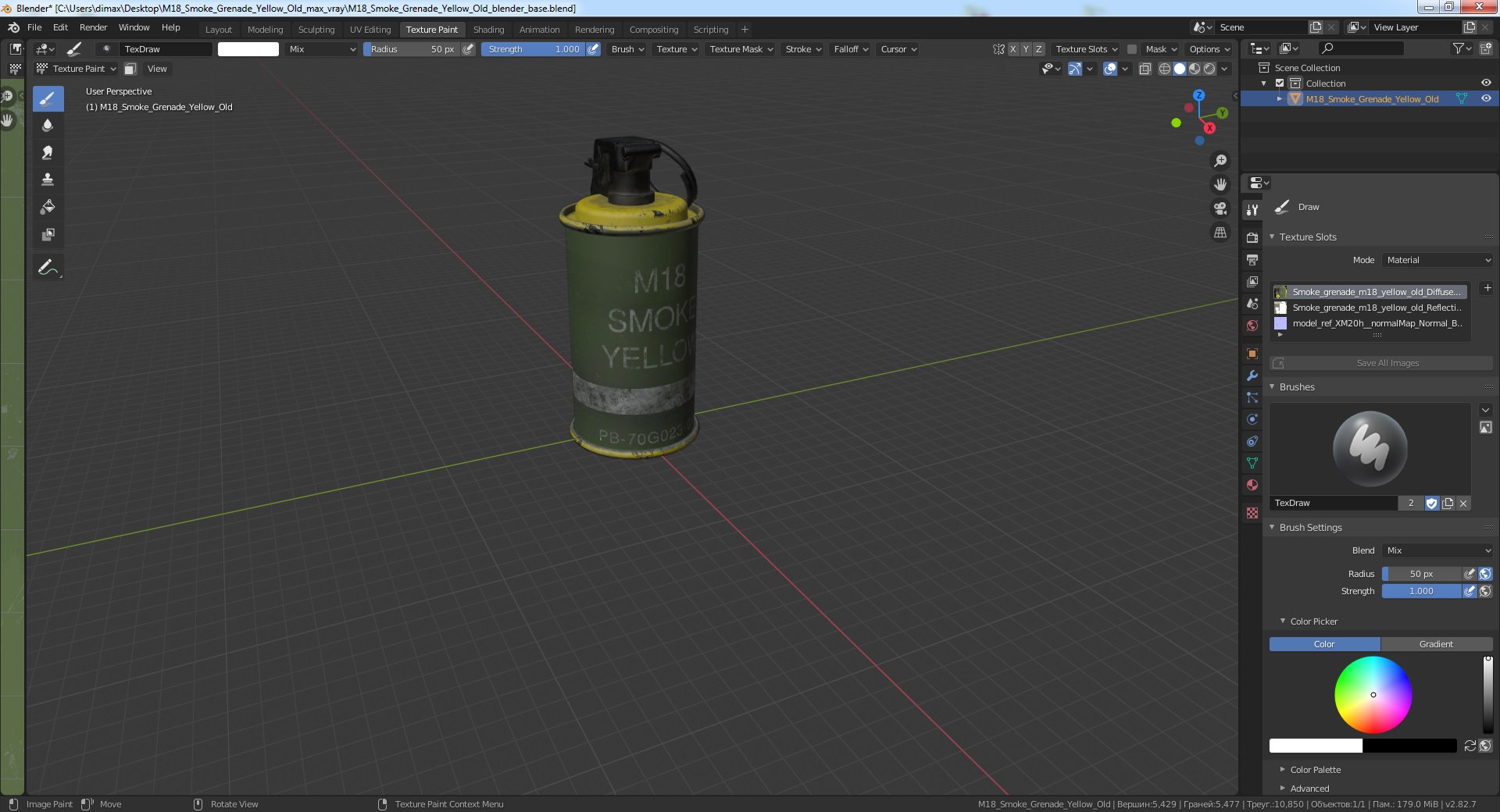Image resolution: width=1500 pixels, height=812 pixels.
Task: Open Texture Paint mode dropdown
Action: pyautogui.click(x=77, y=69)
